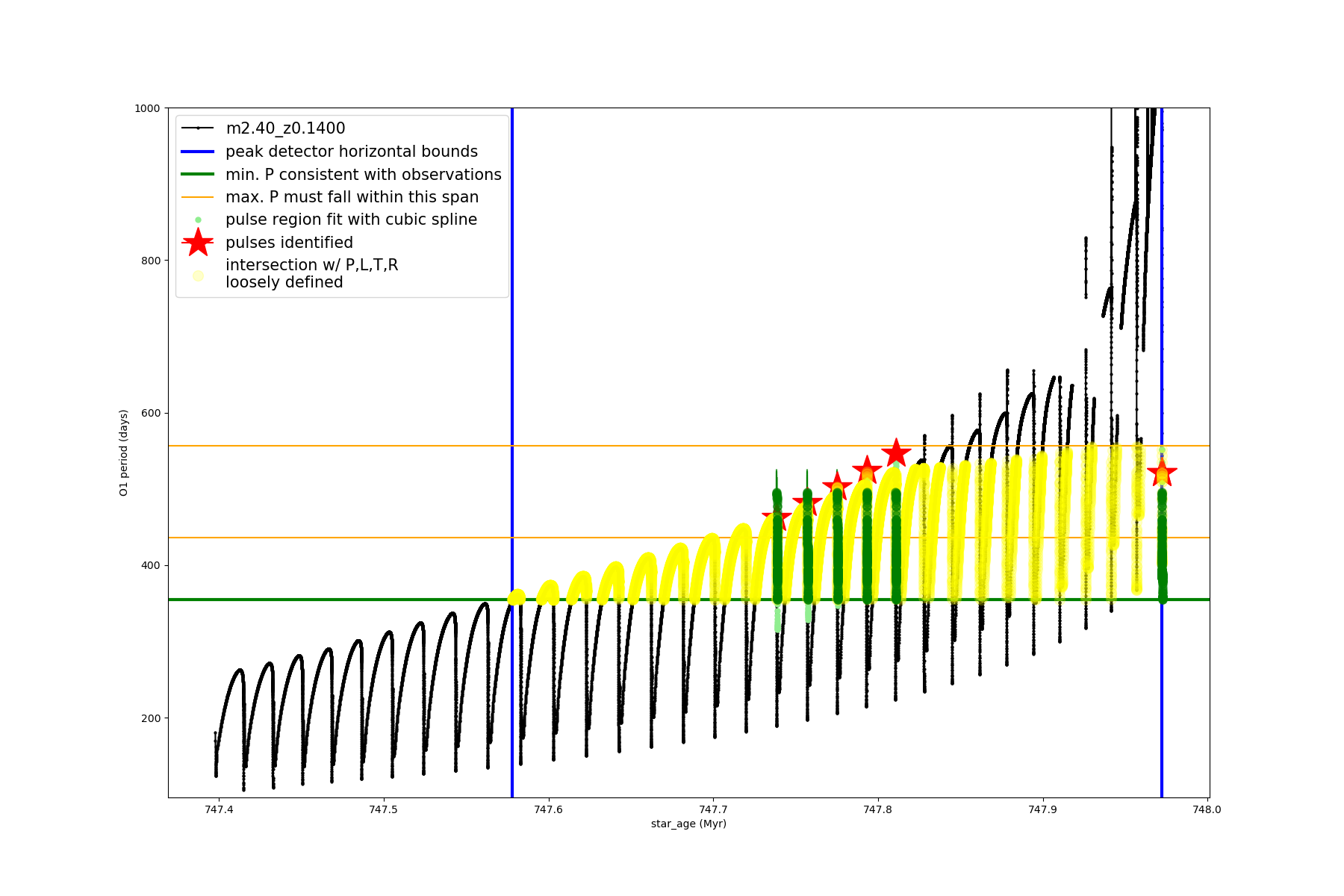Click the pale yellow dot legend marker
Image resolution: width=1344 pixels, height=896 pixels.
click(198, 276)
